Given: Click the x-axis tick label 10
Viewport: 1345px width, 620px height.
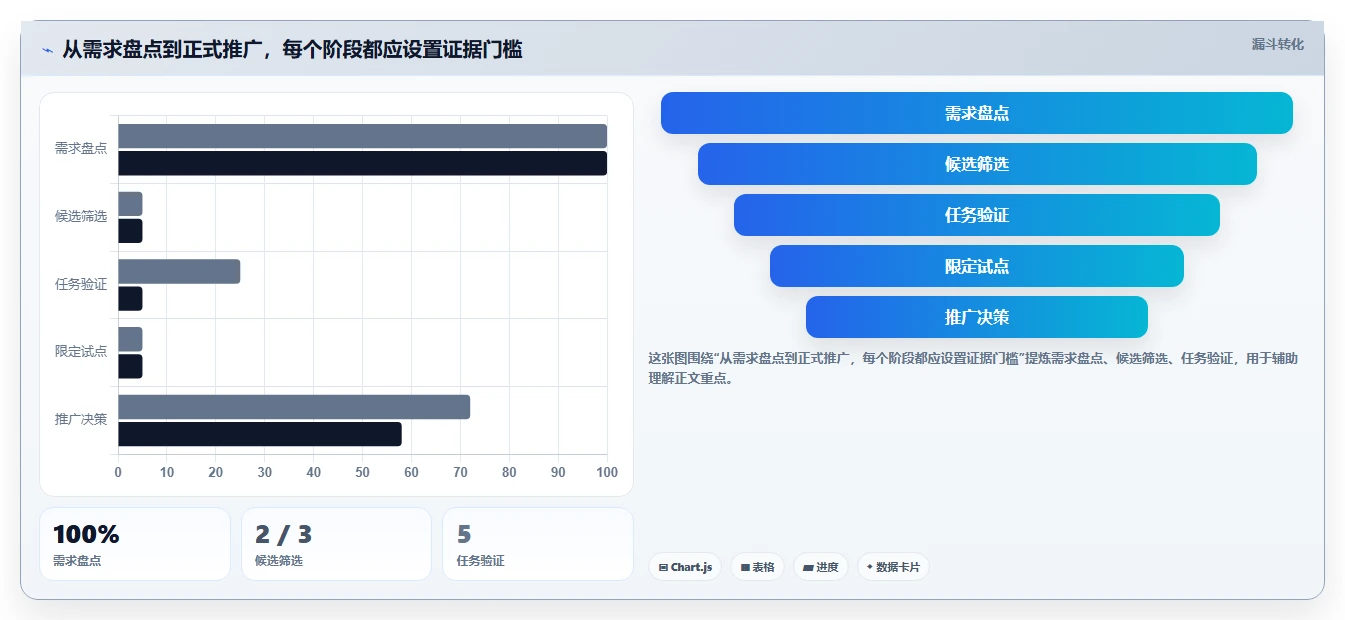Looking at the screenshot, I should [167, 473].
